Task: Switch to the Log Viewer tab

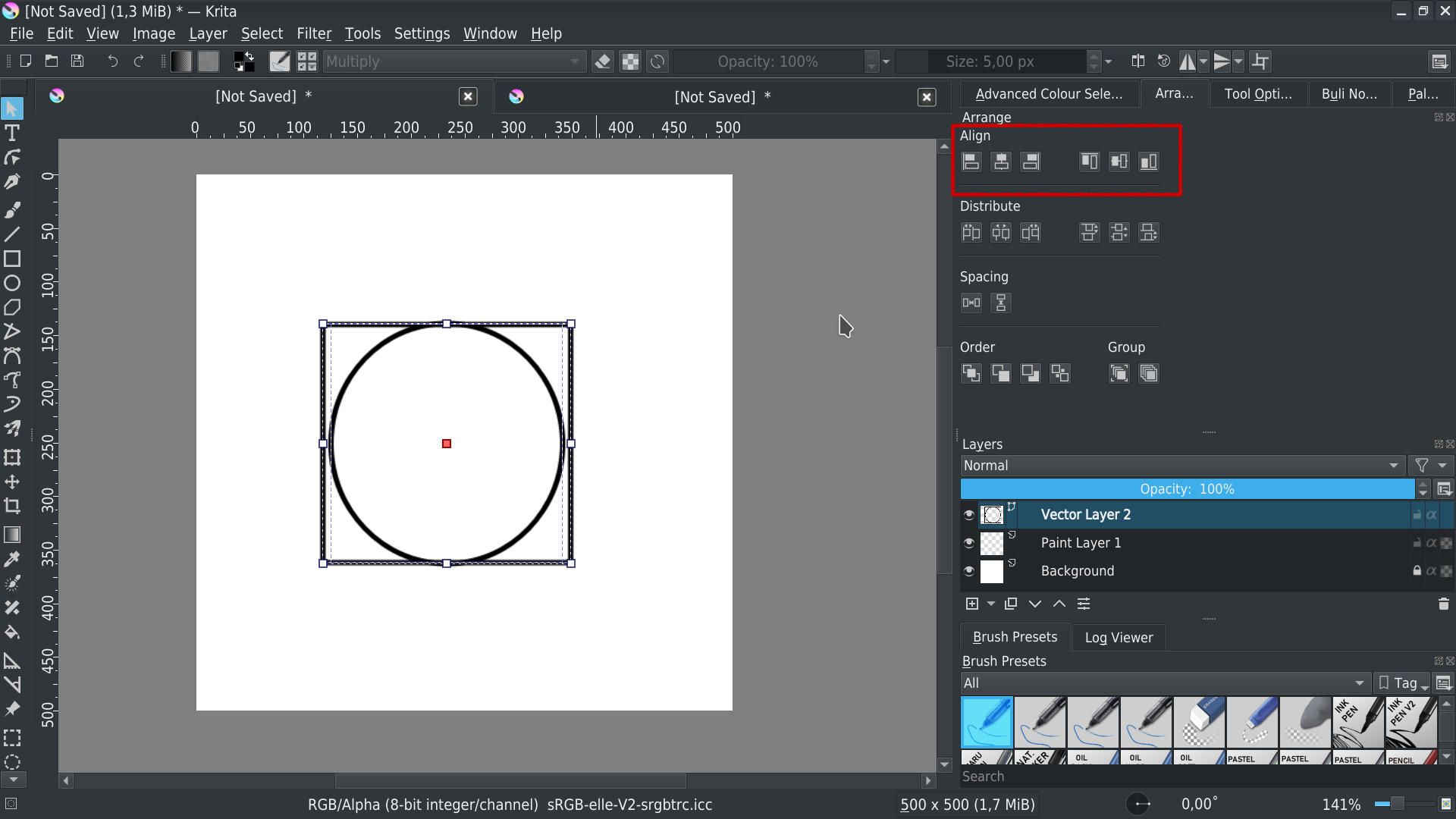Action: (1119, 638)
